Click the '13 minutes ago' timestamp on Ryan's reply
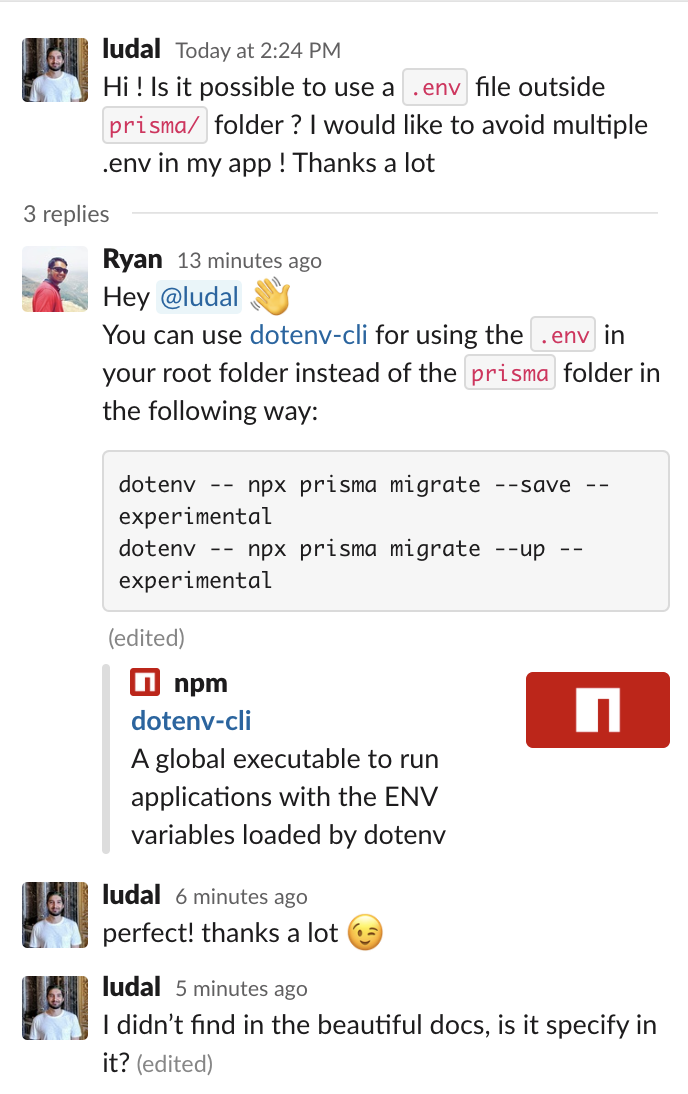This screenshot has width=688, height=1094. (x=246, y=260)
